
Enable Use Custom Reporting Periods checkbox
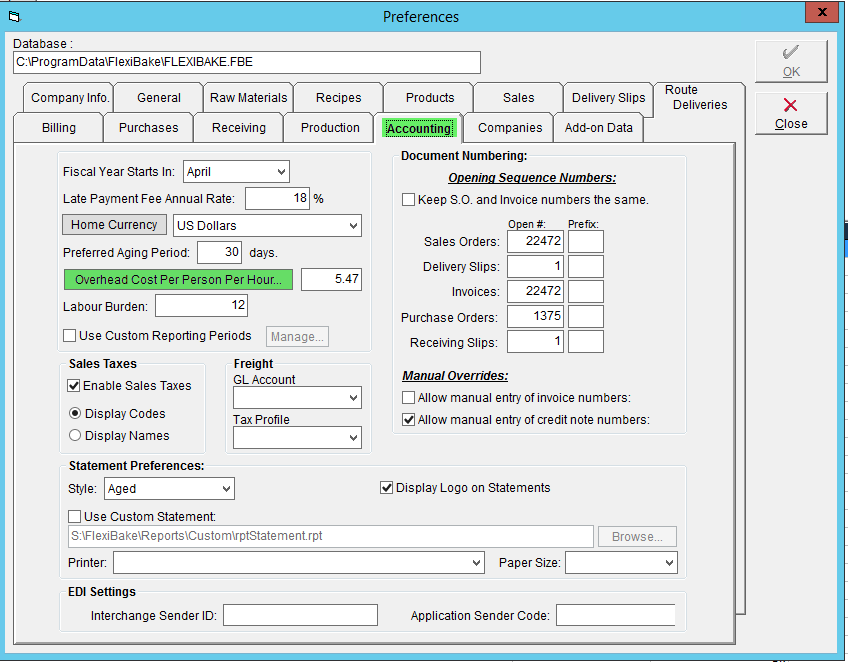coord(69,335)
